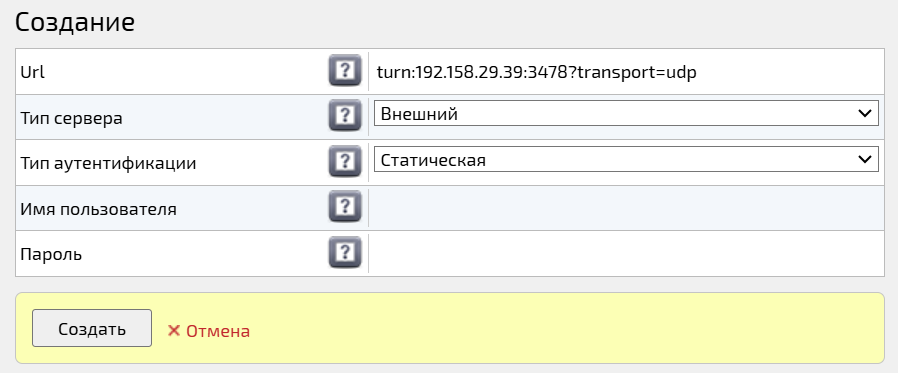Screen dimensions: 898x373
Task: Click the Создать button
Action: point(92,328)
